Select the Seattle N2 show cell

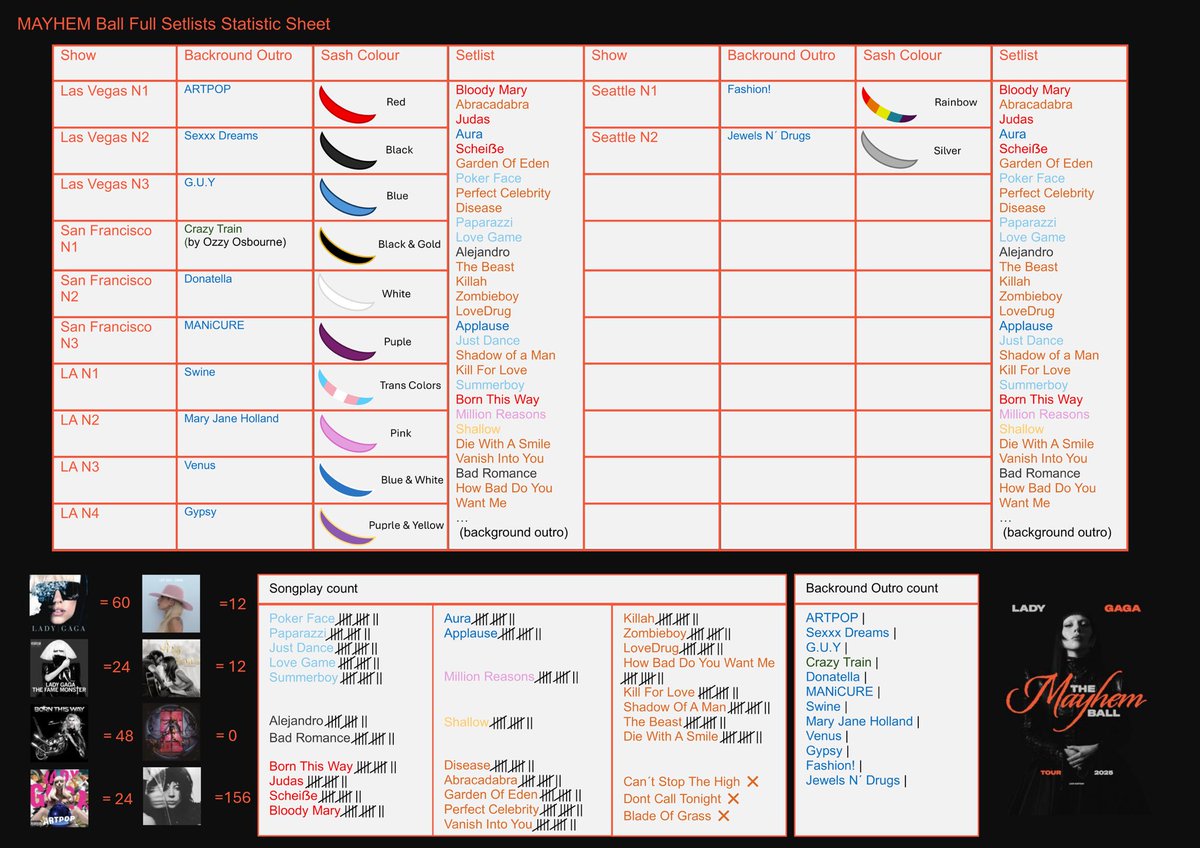click(x=651, y=150)
